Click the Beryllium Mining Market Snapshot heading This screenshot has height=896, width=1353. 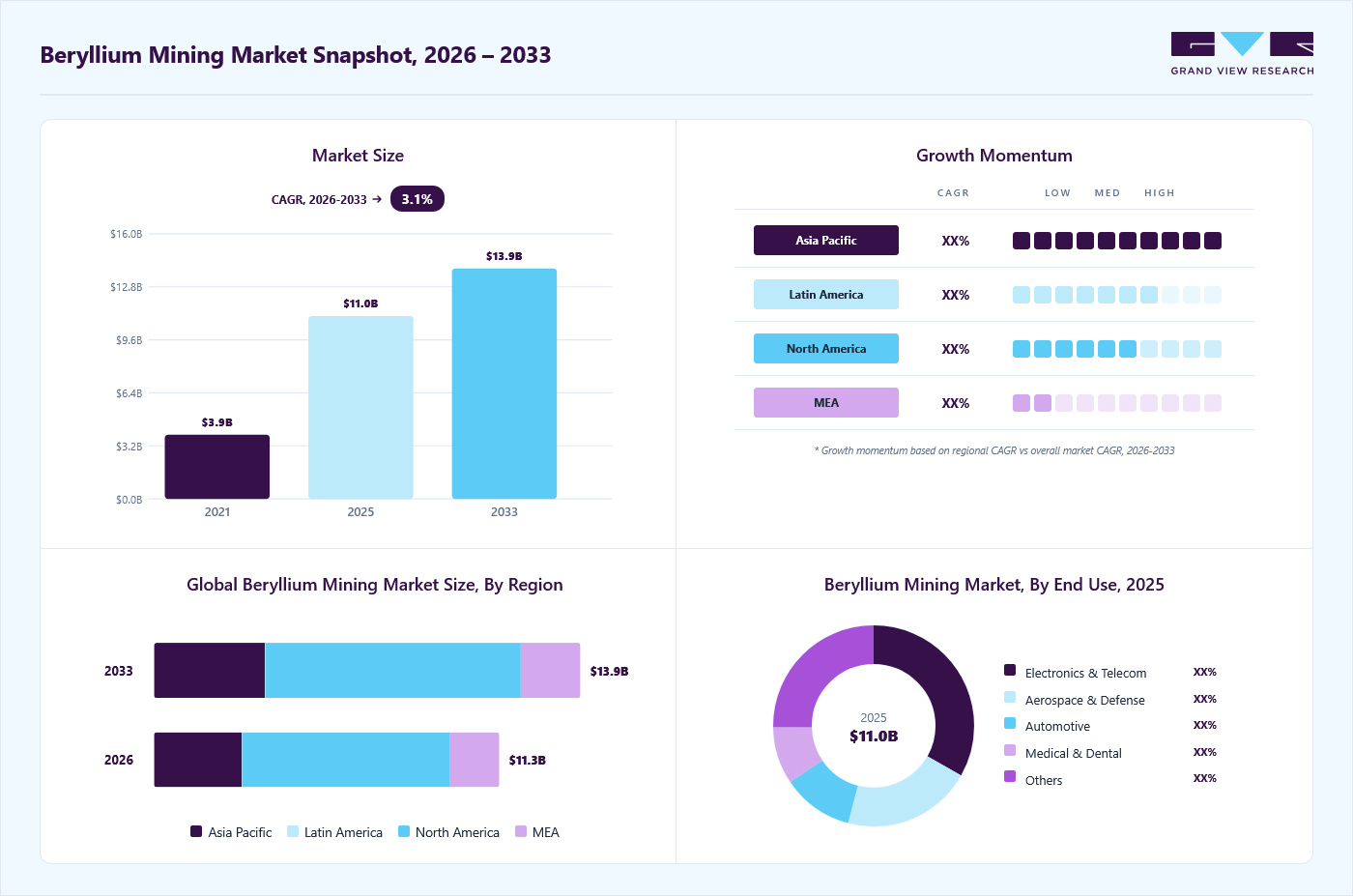[296, 55]
